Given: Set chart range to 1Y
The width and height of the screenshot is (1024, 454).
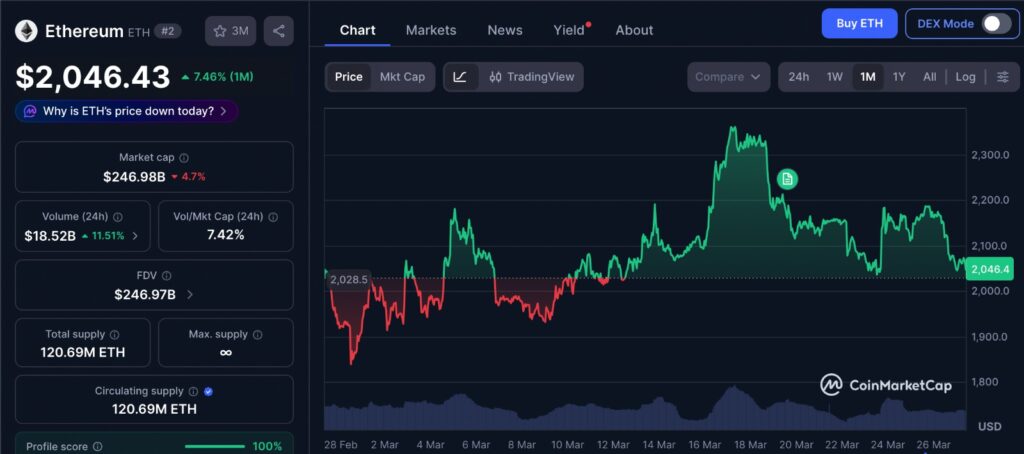Looking at the screenshot, I should click(899, 77).
